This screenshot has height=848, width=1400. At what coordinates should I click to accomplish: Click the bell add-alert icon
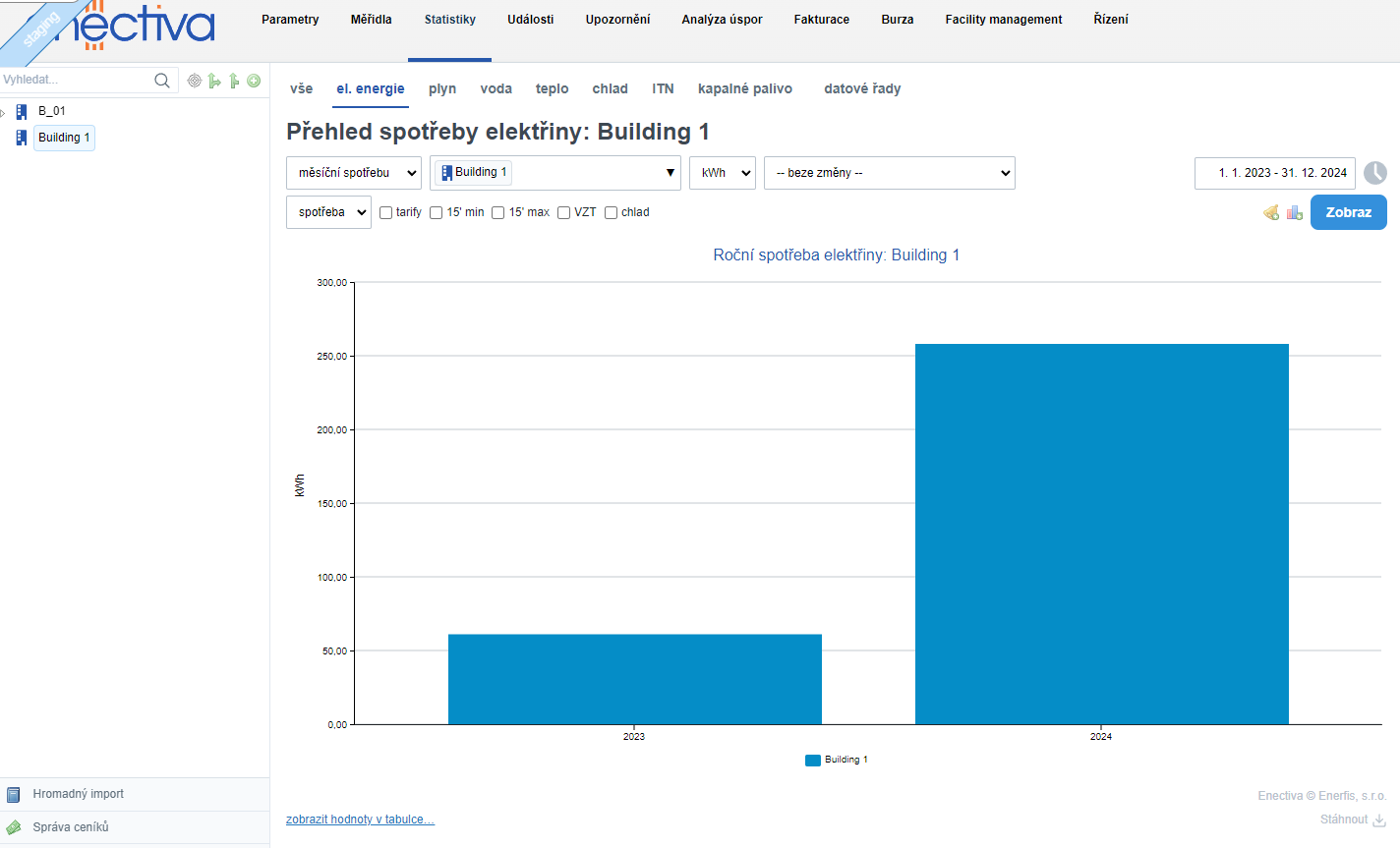[1271, 212]
